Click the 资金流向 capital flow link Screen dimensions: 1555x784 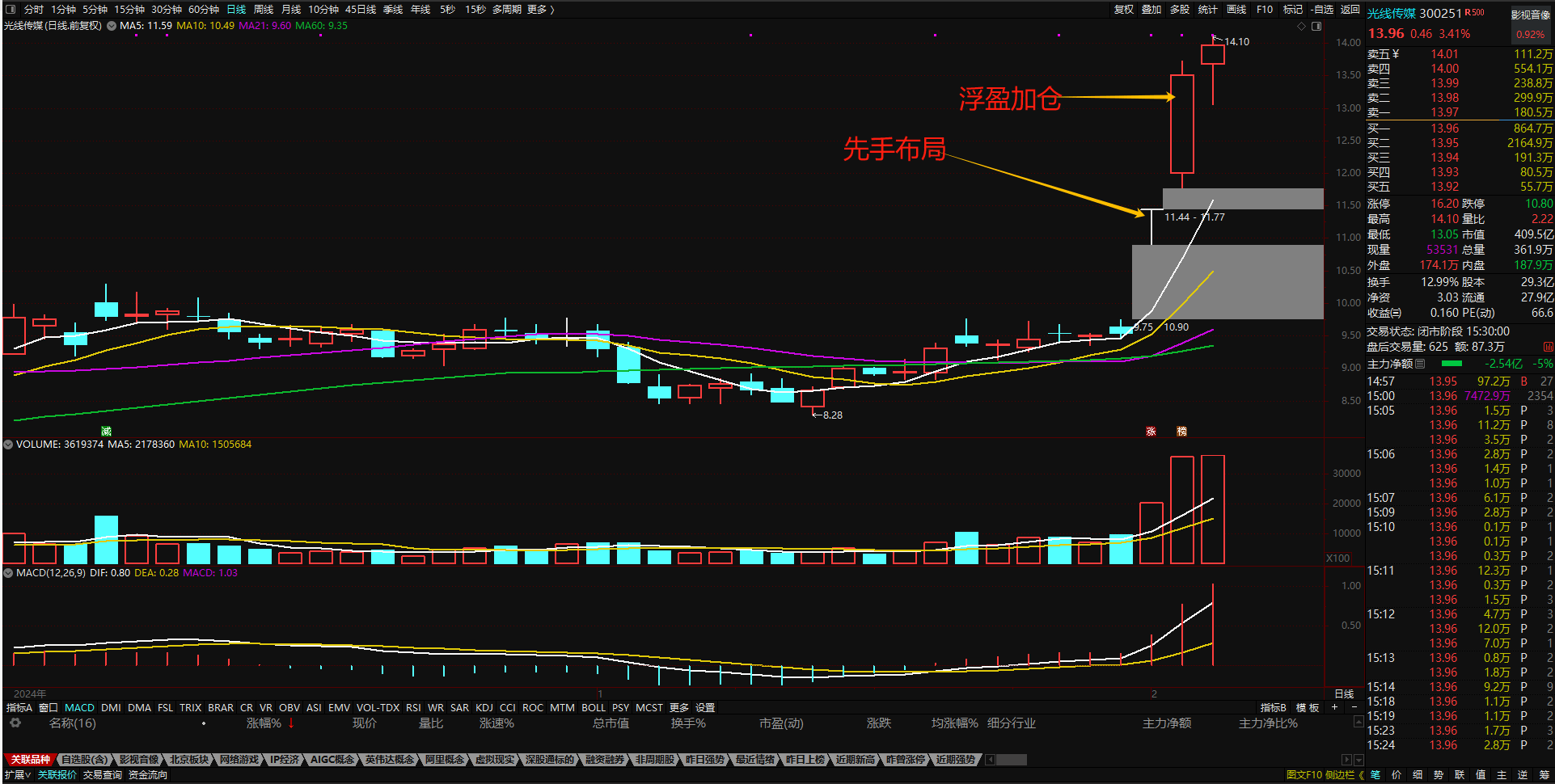[148, 774]
